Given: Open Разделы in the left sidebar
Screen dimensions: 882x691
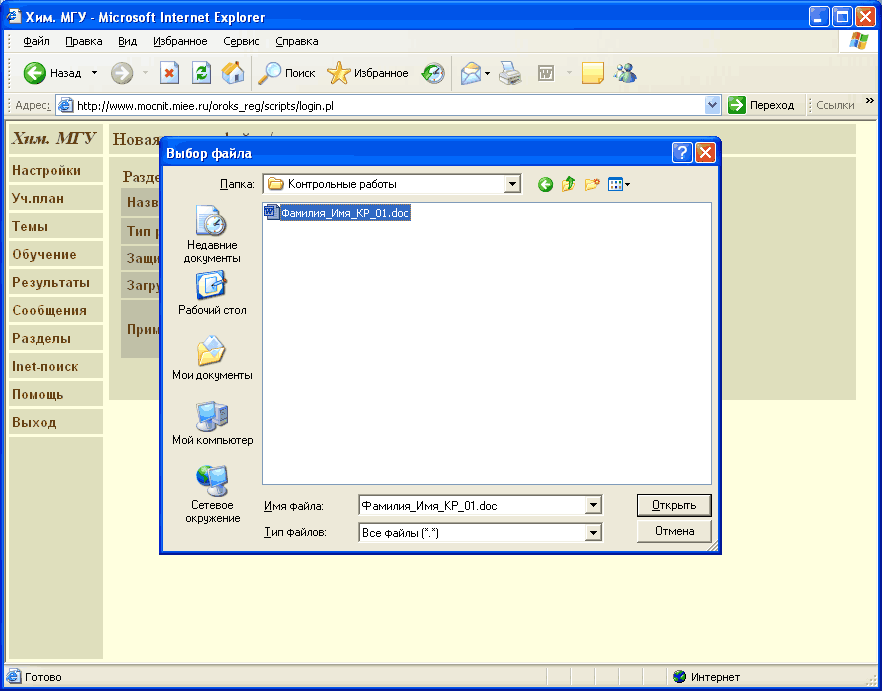Looking at the screenshot, I should click(56, 339).
